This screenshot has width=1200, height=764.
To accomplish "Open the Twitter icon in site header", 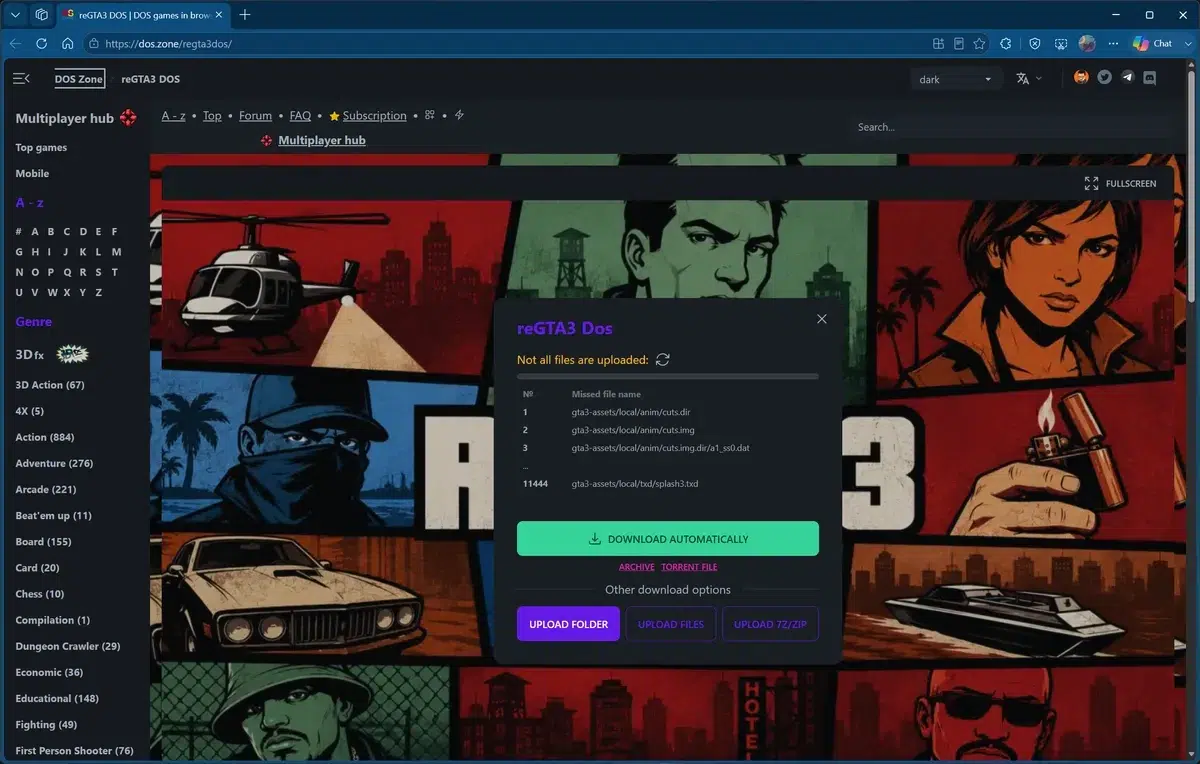I will click(1104, 77).
